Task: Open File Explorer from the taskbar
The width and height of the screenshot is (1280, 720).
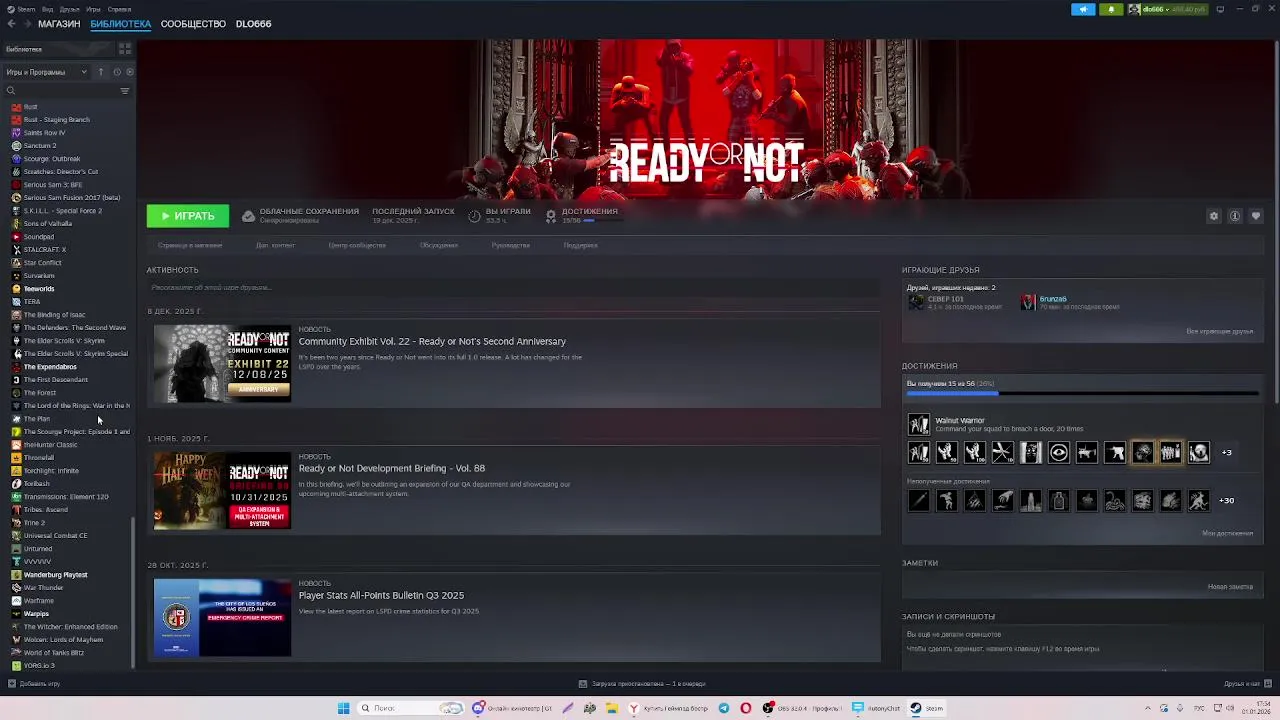Action: click(x=610, y=708)
